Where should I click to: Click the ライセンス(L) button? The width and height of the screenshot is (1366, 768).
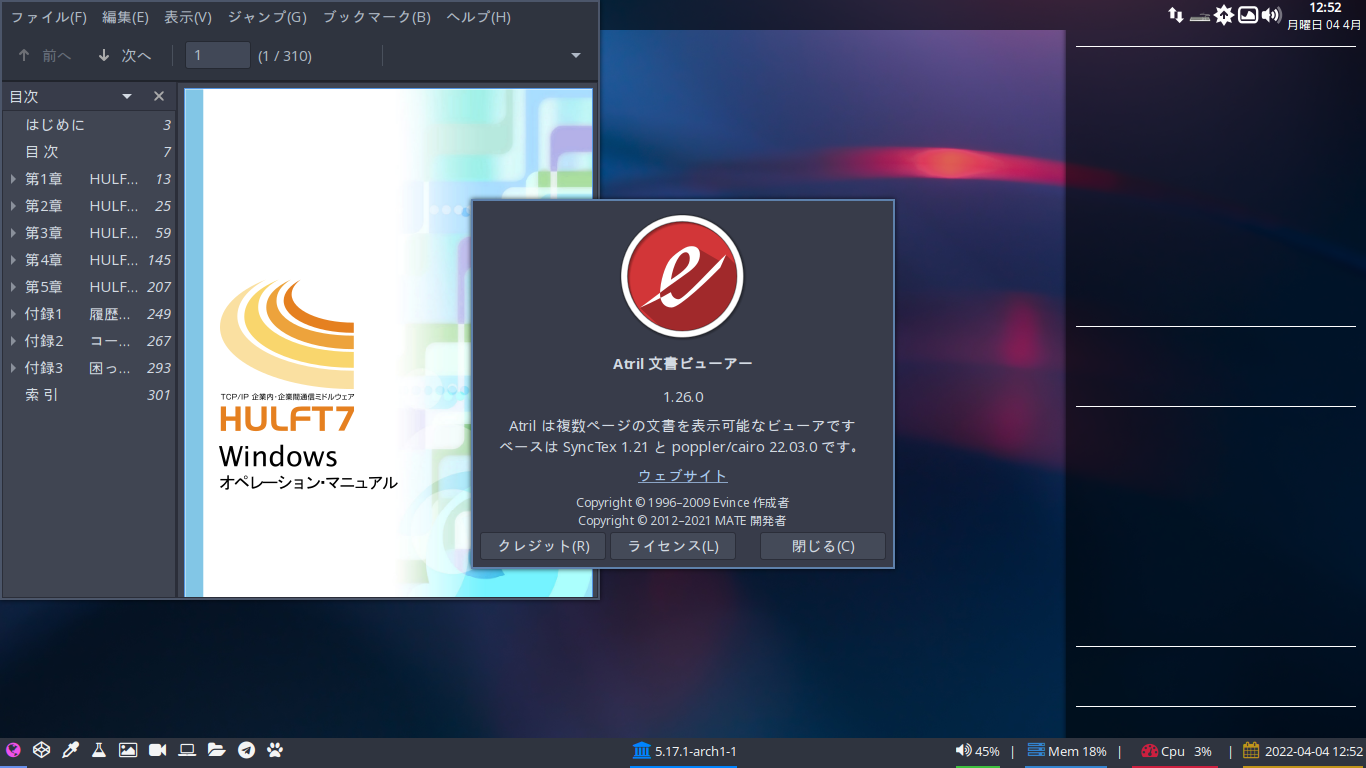pos(673,546)
